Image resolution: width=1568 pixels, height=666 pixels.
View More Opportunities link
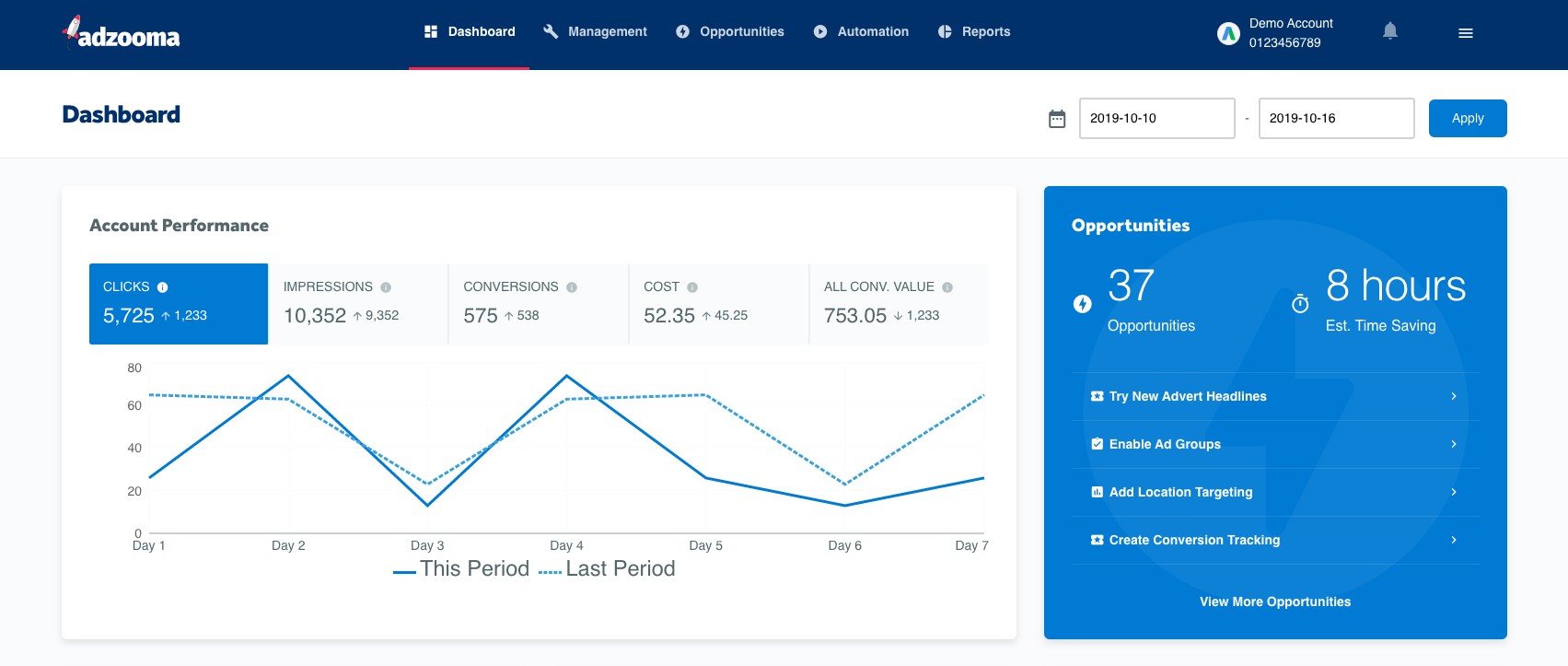(1275, 602)
